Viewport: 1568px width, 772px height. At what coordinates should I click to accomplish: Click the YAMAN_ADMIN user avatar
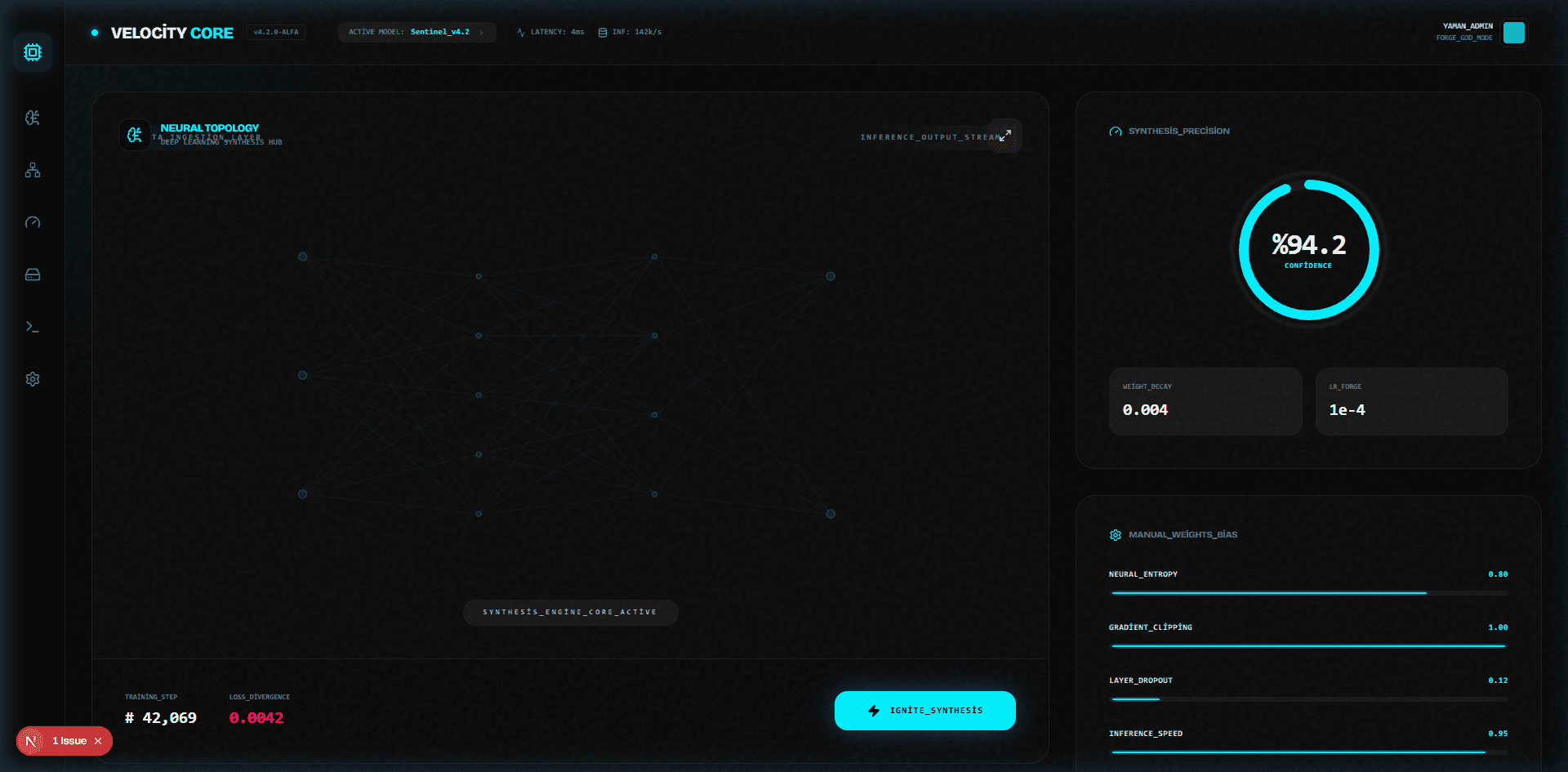(x=1513, y=33)
